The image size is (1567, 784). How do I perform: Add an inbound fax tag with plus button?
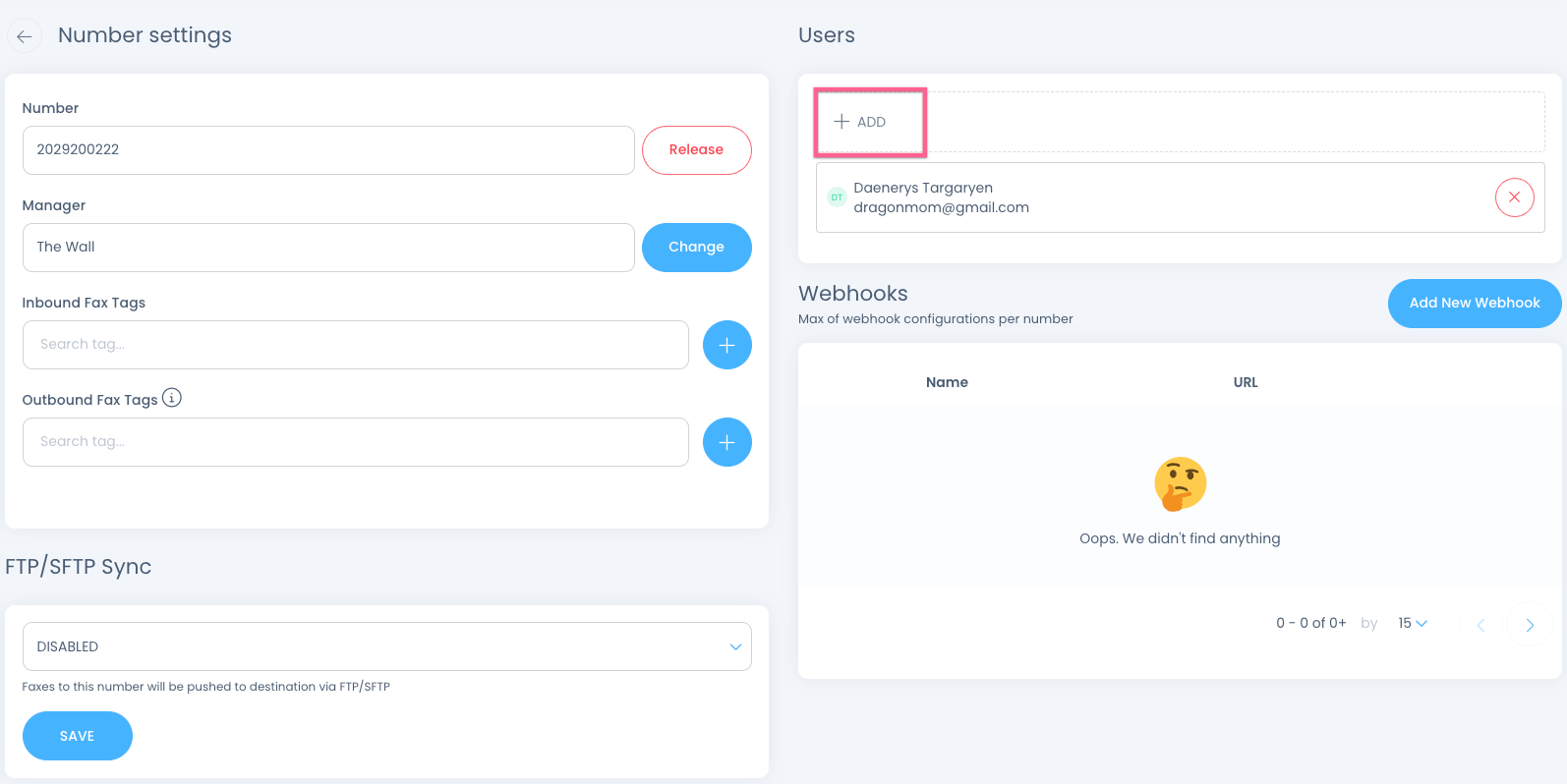tap(726, 345)
